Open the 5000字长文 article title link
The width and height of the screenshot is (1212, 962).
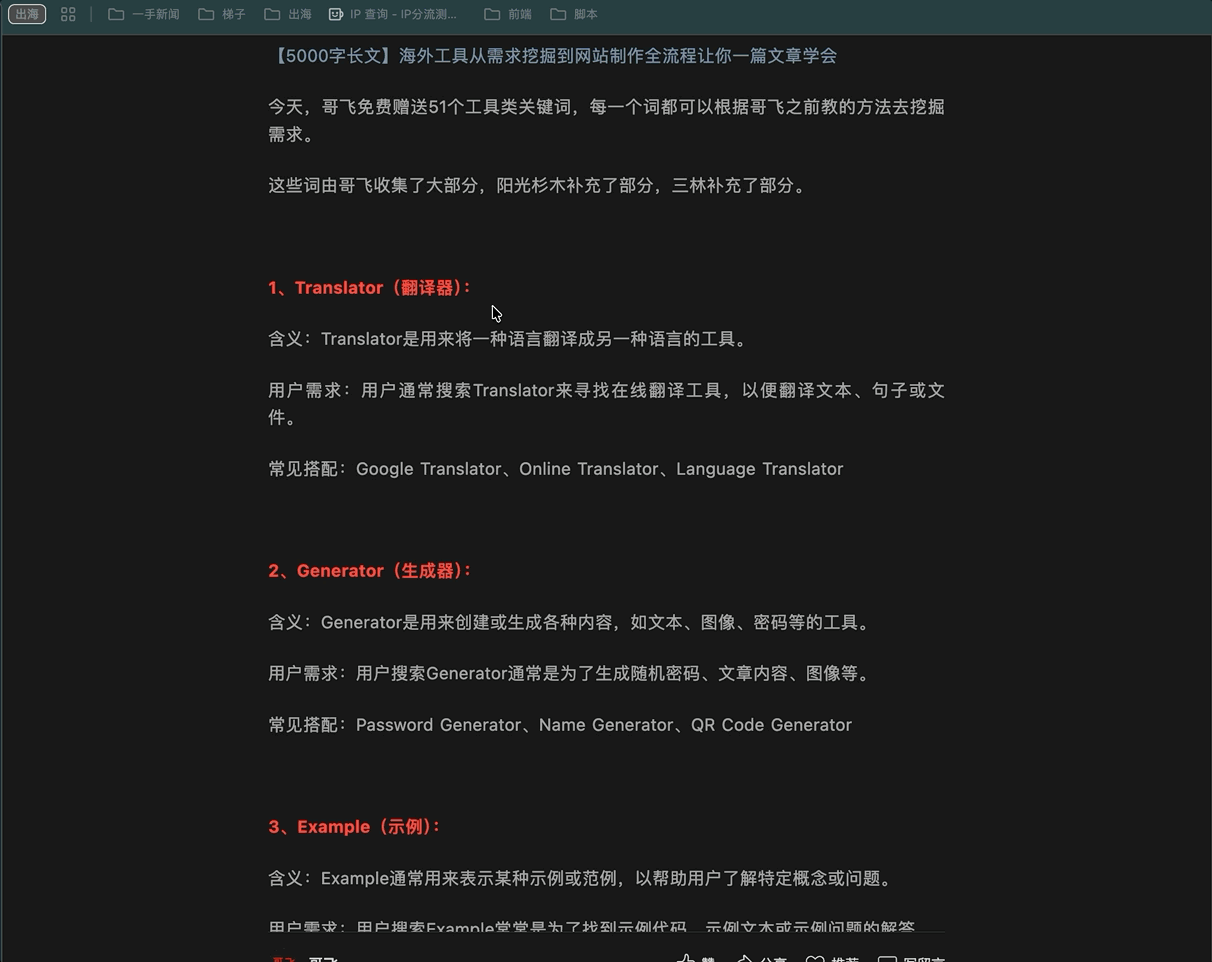553,56
